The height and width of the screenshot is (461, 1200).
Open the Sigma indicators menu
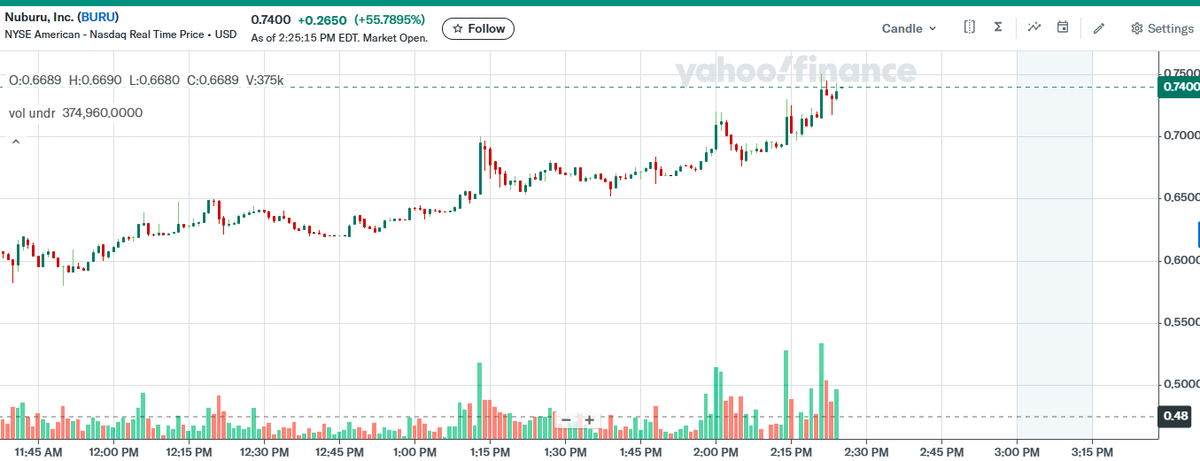coord(998,28)
